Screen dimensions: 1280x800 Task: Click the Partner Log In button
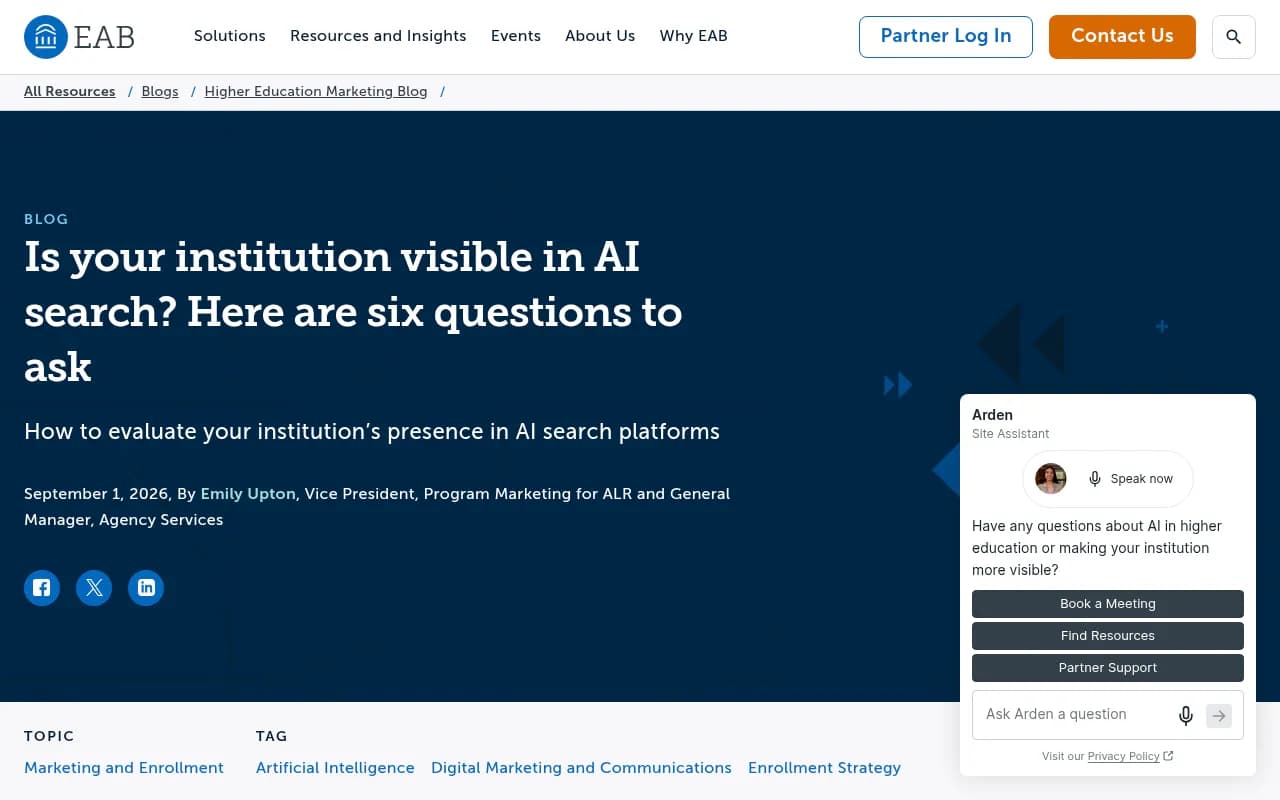coord(946,37)
